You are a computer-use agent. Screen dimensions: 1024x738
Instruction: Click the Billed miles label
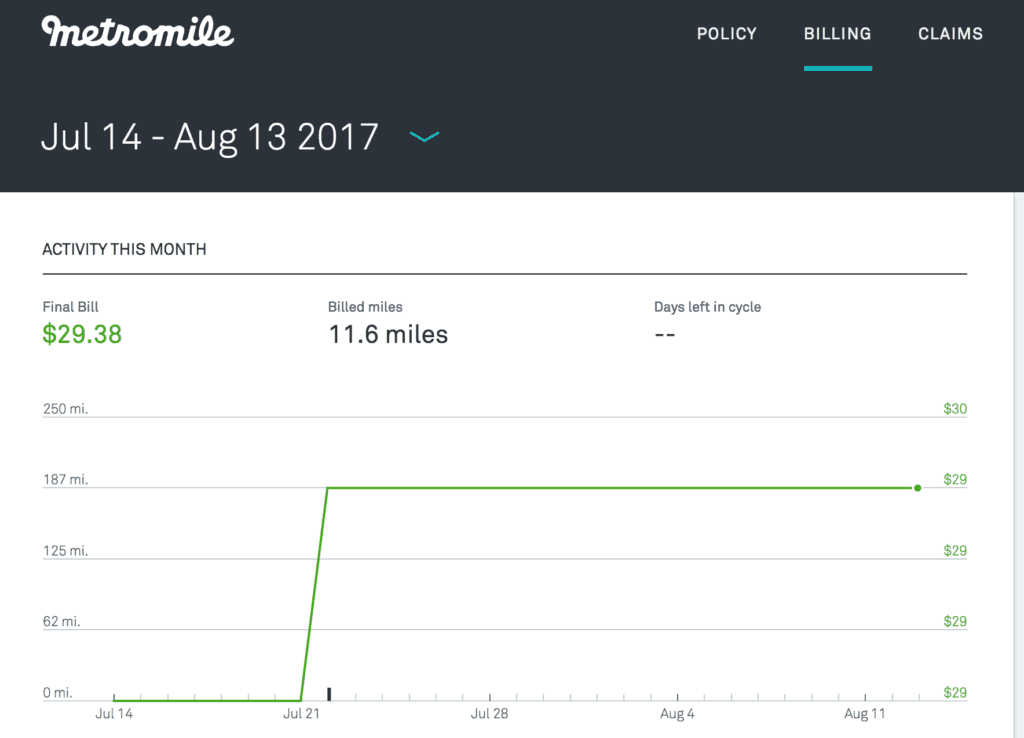coord(365,307)
